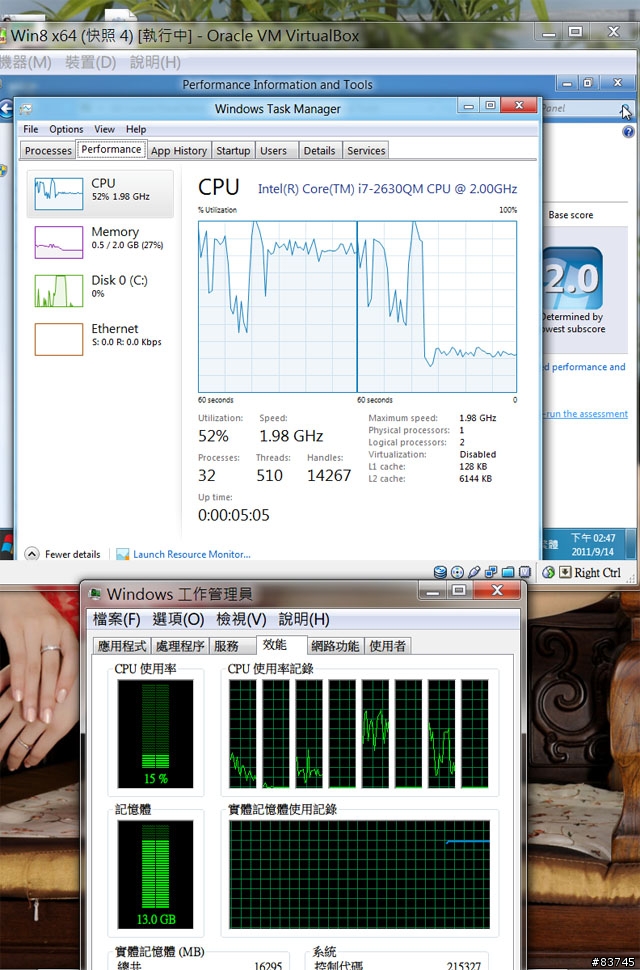The image size is (640, 970).
Task: Click the guest taskbar clock 下午 02:47
Action: click(592, 538)
